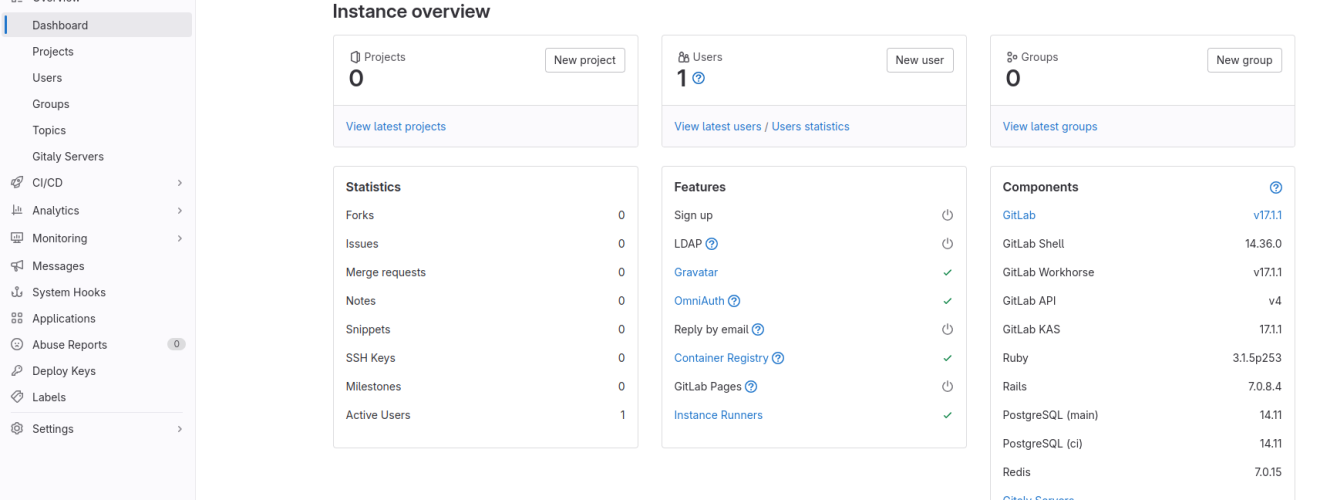Click the Sign up power-off status icon
1320x500 pixels.
click(948, 215)
